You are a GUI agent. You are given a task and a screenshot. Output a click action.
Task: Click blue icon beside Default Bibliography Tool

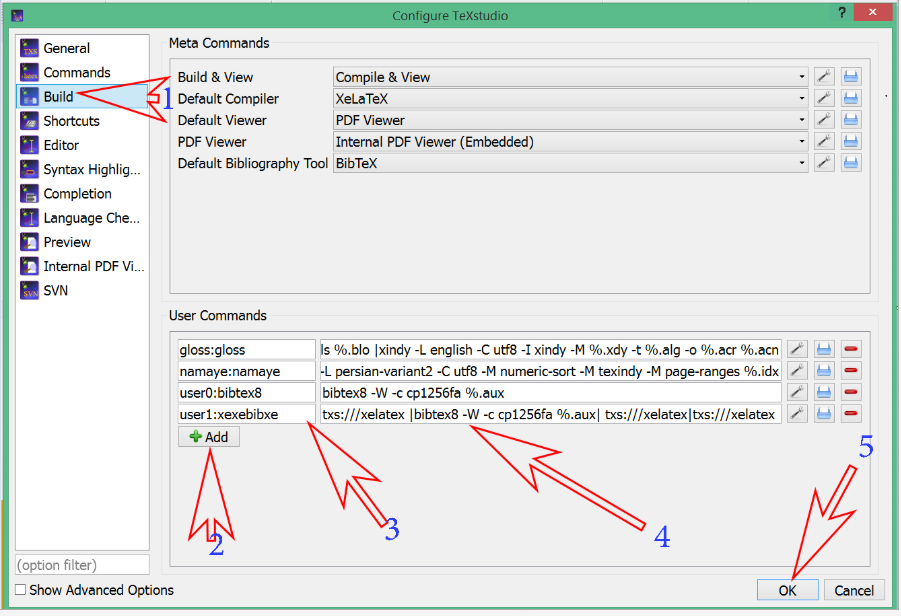coord(851,164)
